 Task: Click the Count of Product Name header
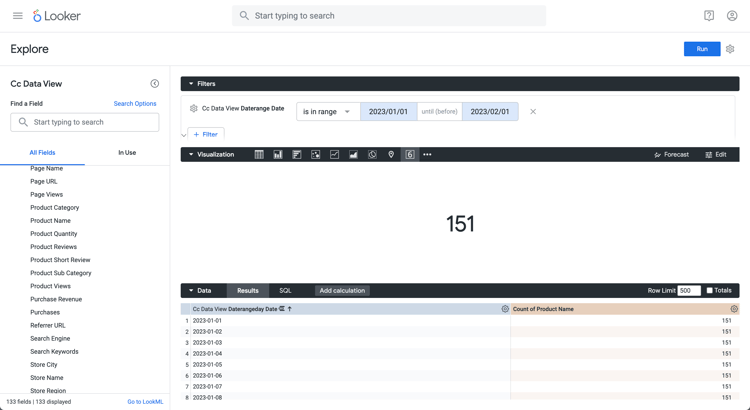coord(543,309)
